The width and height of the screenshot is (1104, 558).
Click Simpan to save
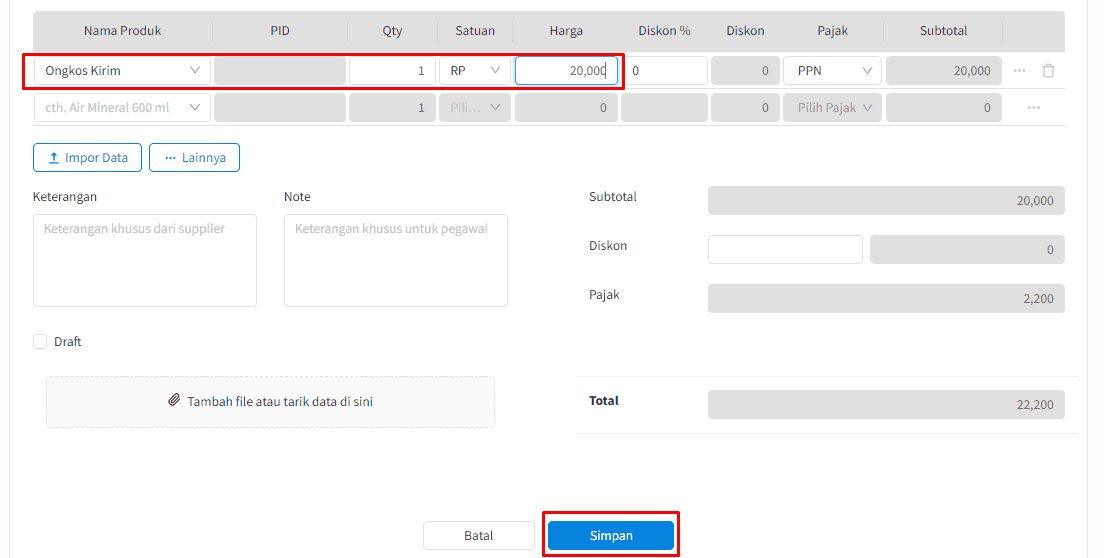tap(610, 535)
